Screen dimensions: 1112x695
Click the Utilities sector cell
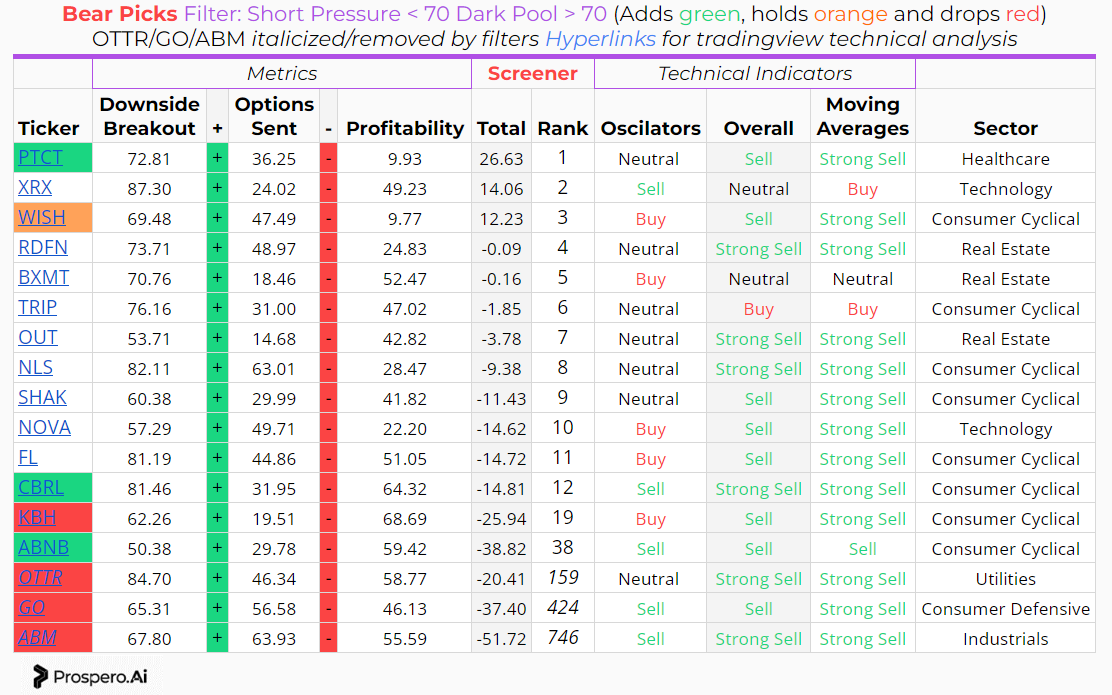pos(1005,579)
